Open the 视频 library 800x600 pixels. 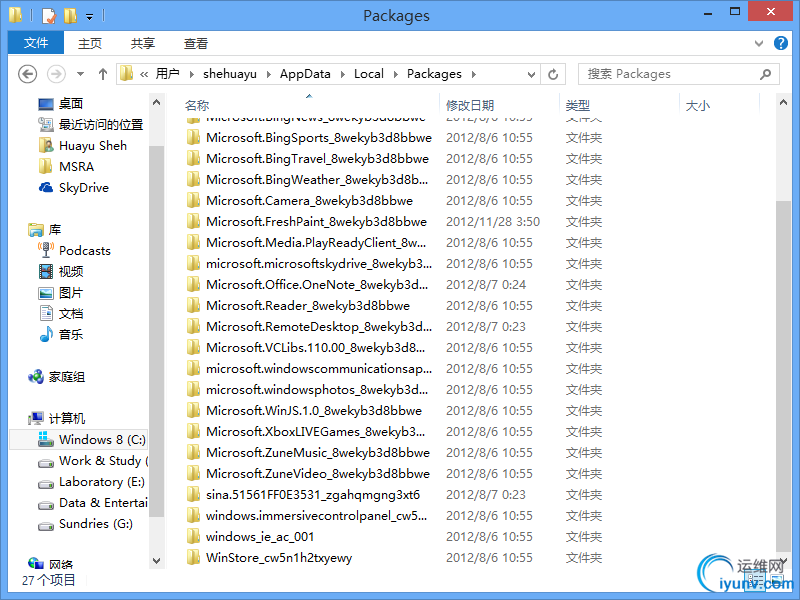(70, 271)
